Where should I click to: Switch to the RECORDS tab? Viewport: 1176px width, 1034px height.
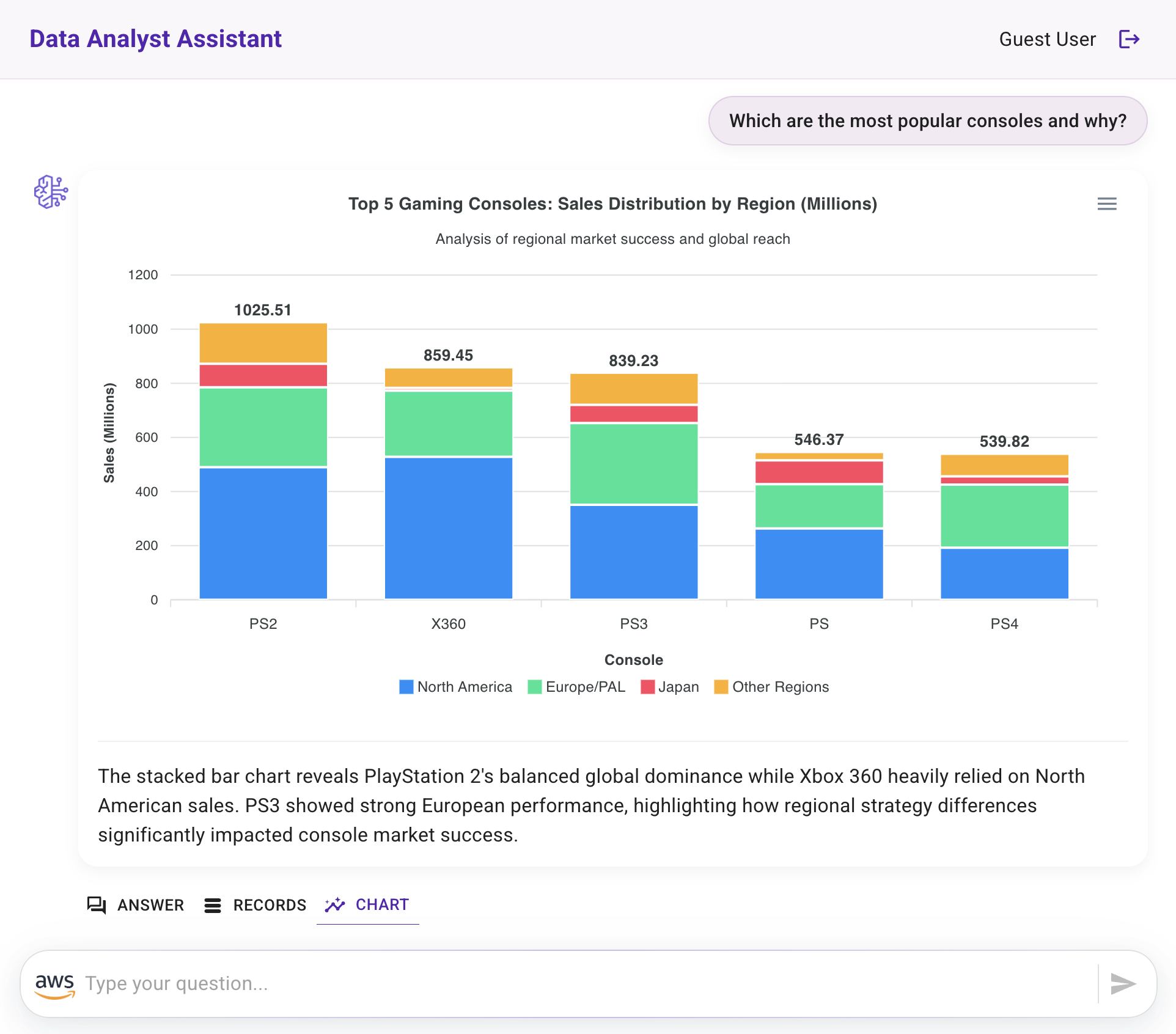(255, 905)
